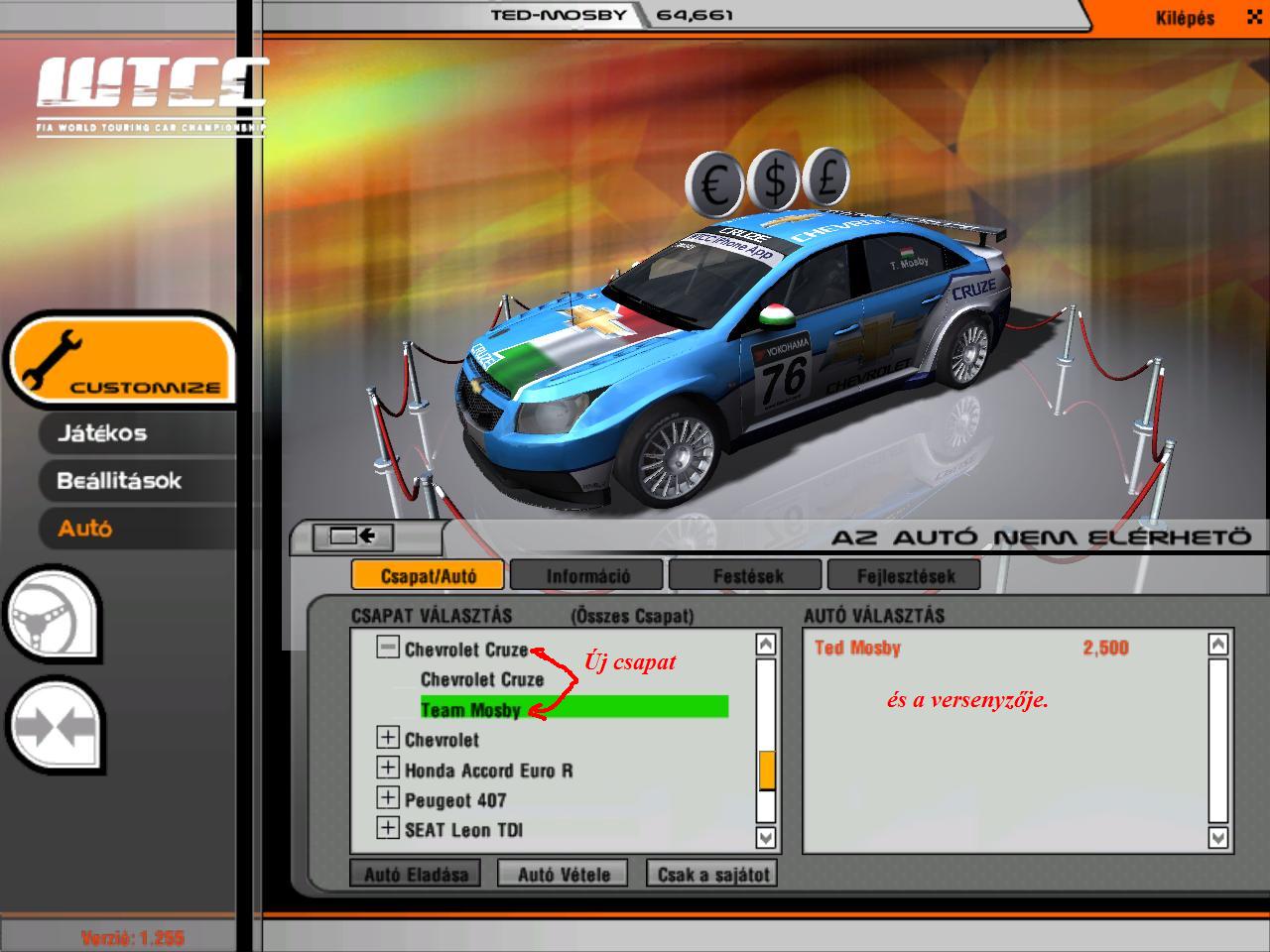This screenshot has width=1270, height=952.
Task: Expand the SEAT Leon TDI group
Action: point(388,827)
